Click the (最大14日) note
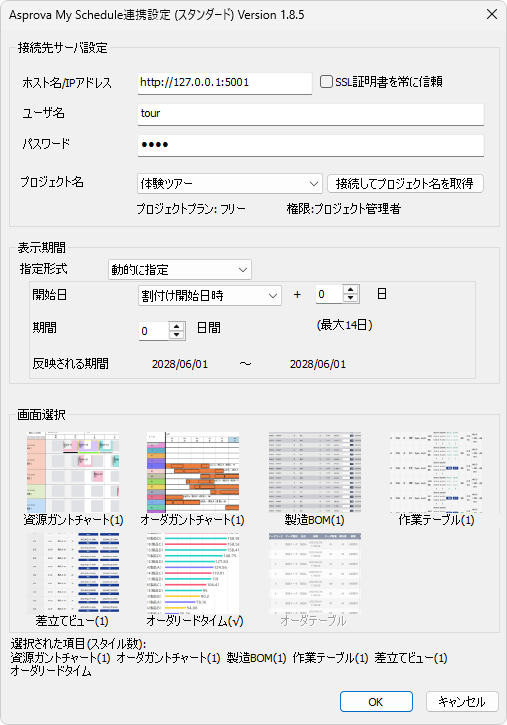507x725 pixels. point(344,325)
